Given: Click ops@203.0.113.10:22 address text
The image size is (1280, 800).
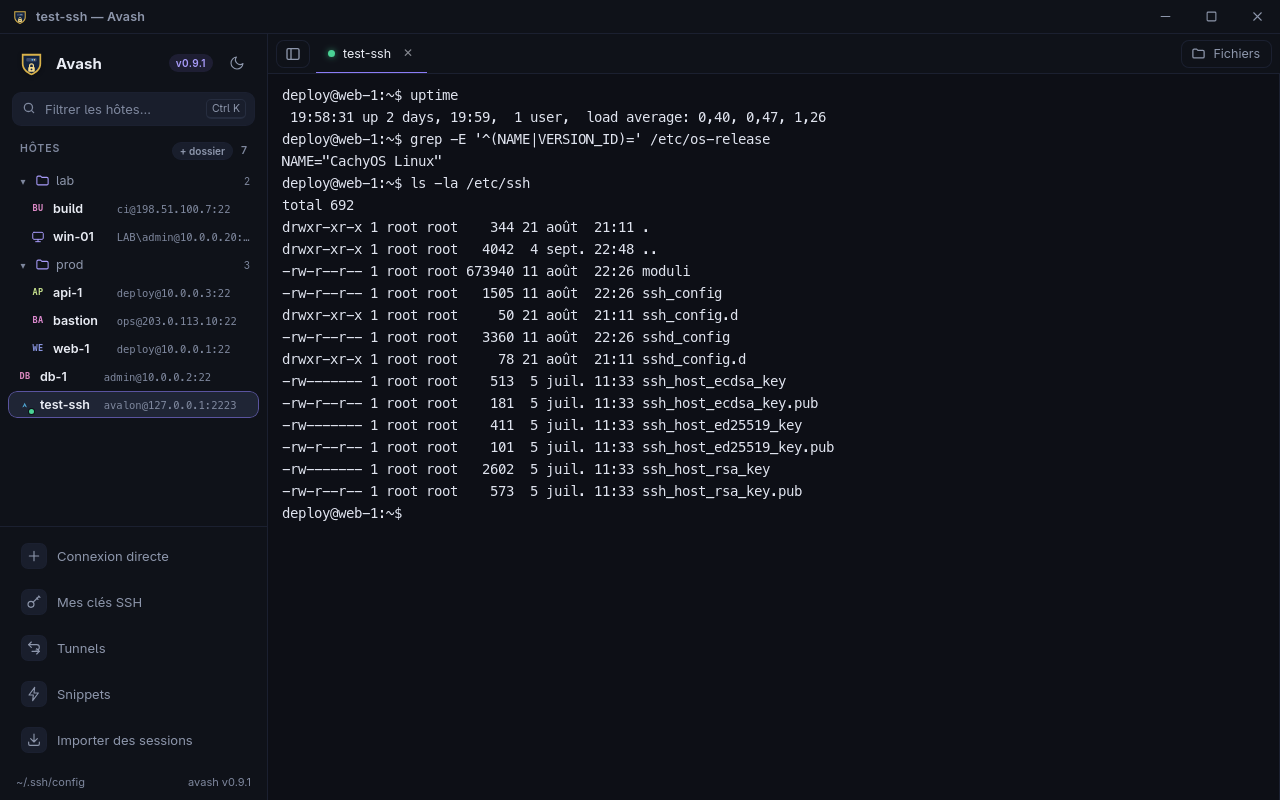Looking at the screenshot, I should coord(176,321).
